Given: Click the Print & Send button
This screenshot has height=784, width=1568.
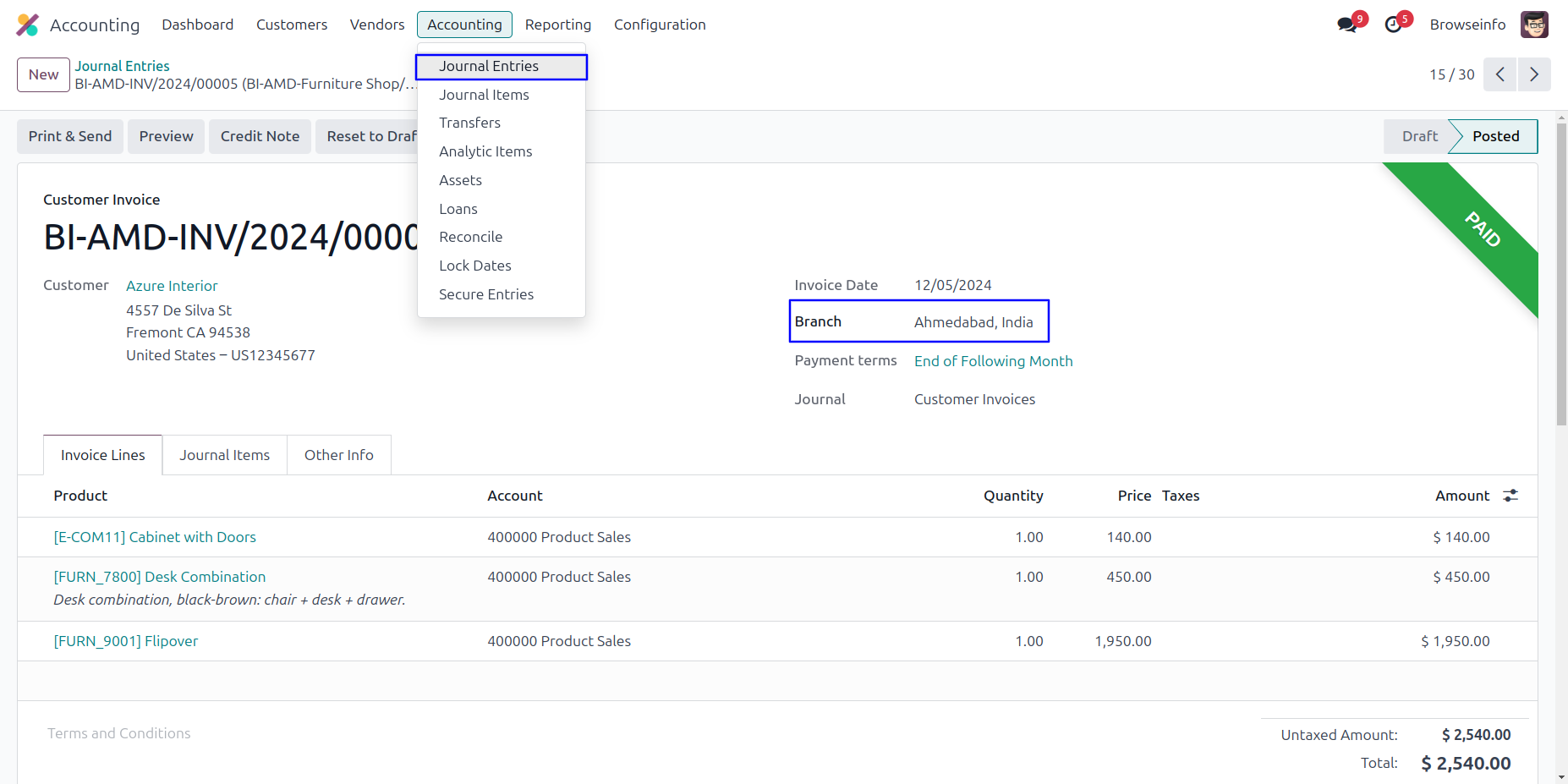Looking at the screenshot, I should tap(70, 136).
